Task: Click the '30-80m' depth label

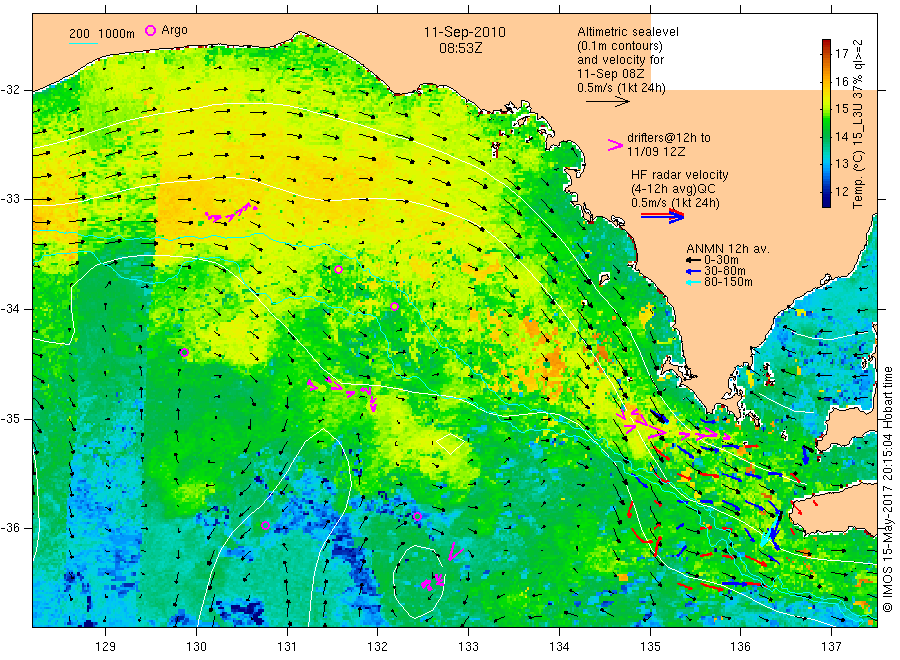Action: (x=724, y=271)
